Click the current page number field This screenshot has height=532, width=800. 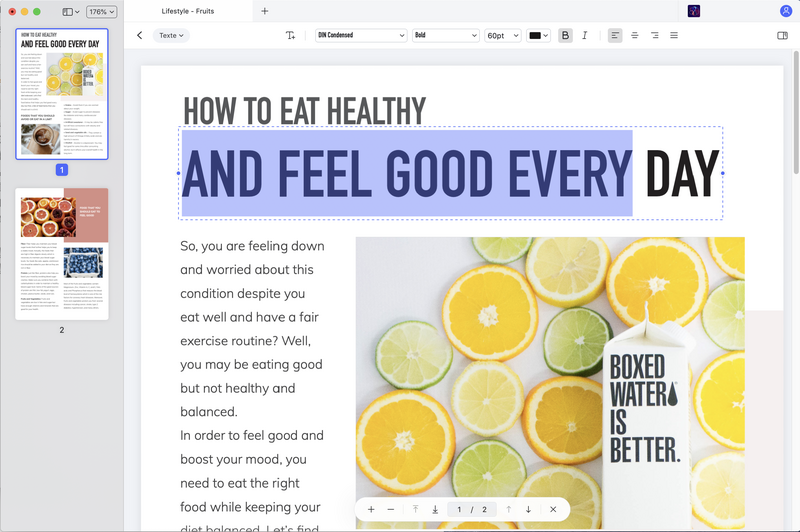459,509
